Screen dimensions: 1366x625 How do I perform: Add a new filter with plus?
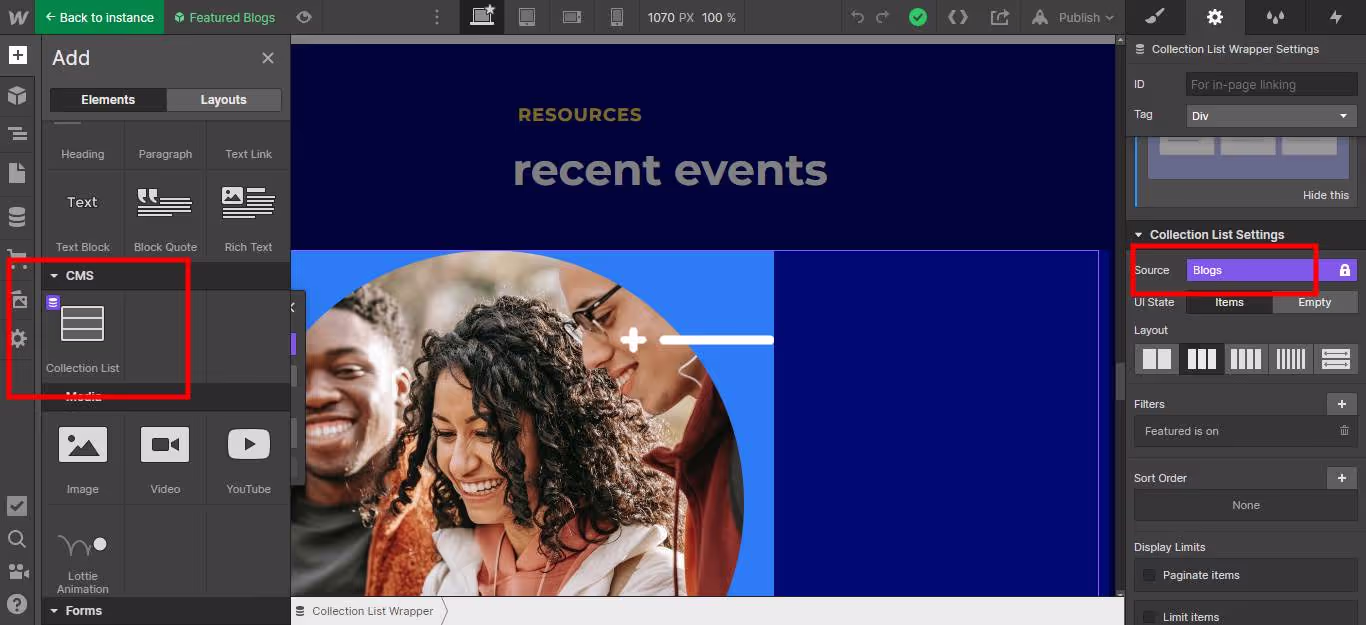1342,404
